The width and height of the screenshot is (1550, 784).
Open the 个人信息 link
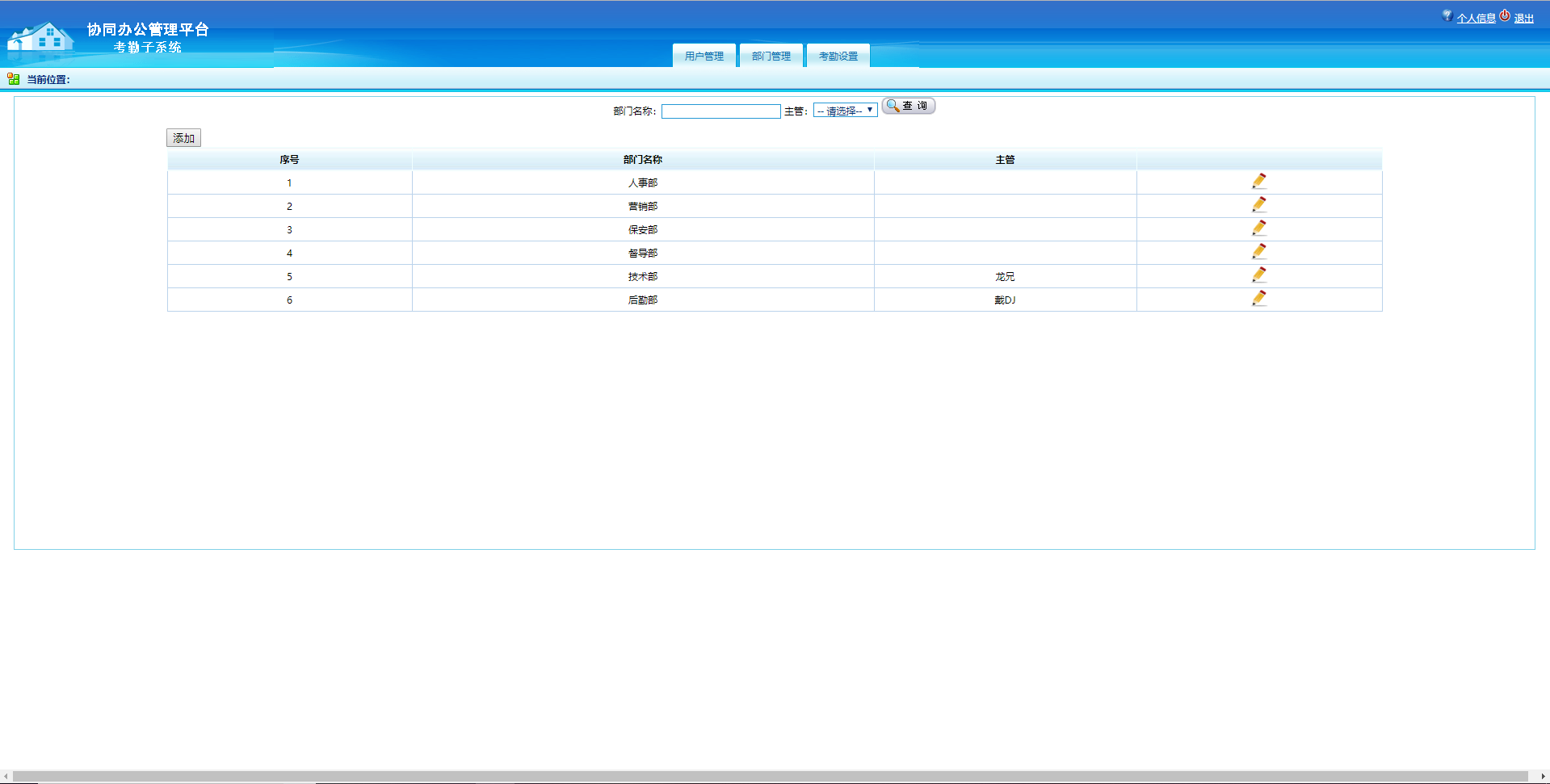pyautogui.click(x=1476, y=19)
